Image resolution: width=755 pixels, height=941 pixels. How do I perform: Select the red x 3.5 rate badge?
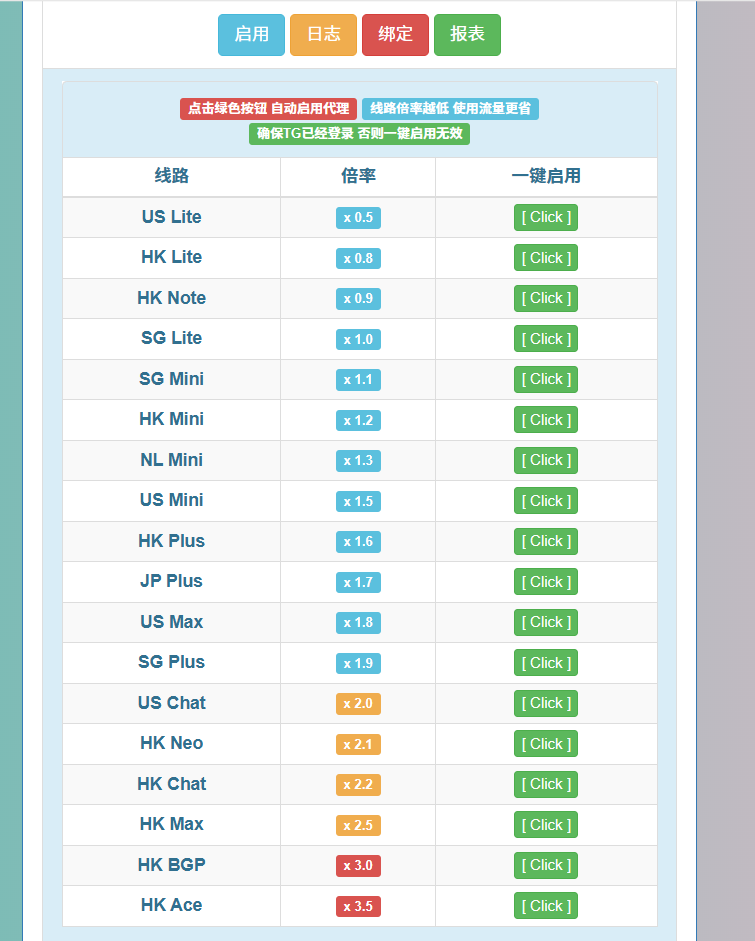click(x=358, y=906)
